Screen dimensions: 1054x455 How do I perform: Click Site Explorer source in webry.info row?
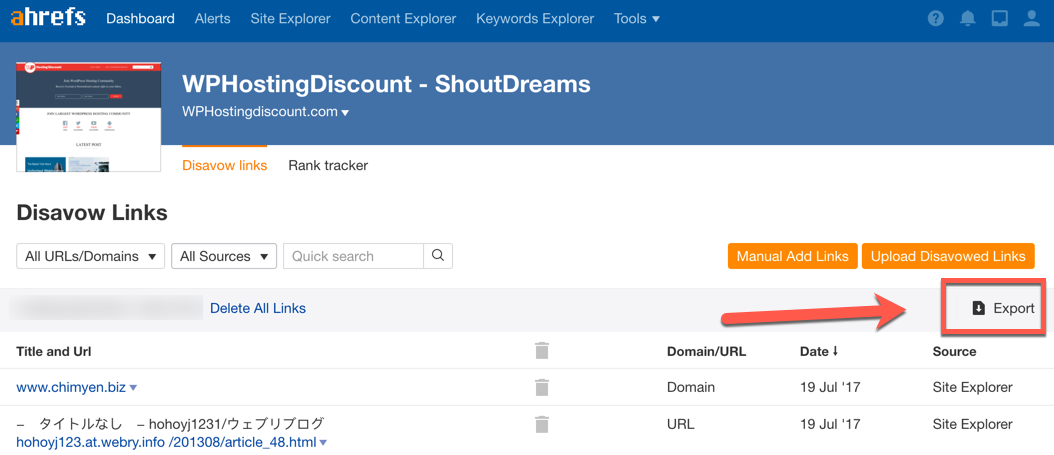click(x=973, y=424)
